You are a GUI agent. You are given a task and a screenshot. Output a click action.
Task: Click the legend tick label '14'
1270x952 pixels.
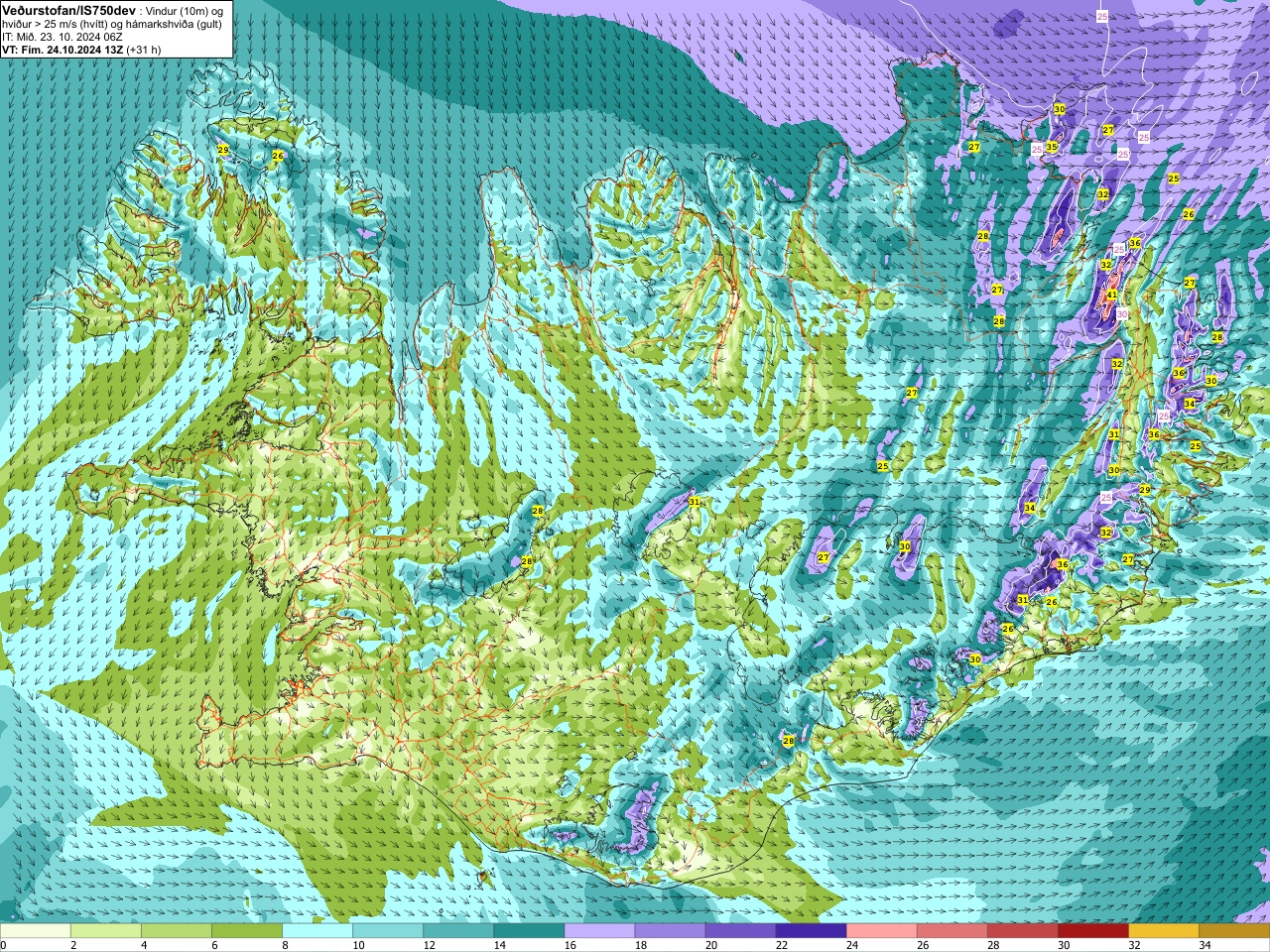tap(499, 945)
